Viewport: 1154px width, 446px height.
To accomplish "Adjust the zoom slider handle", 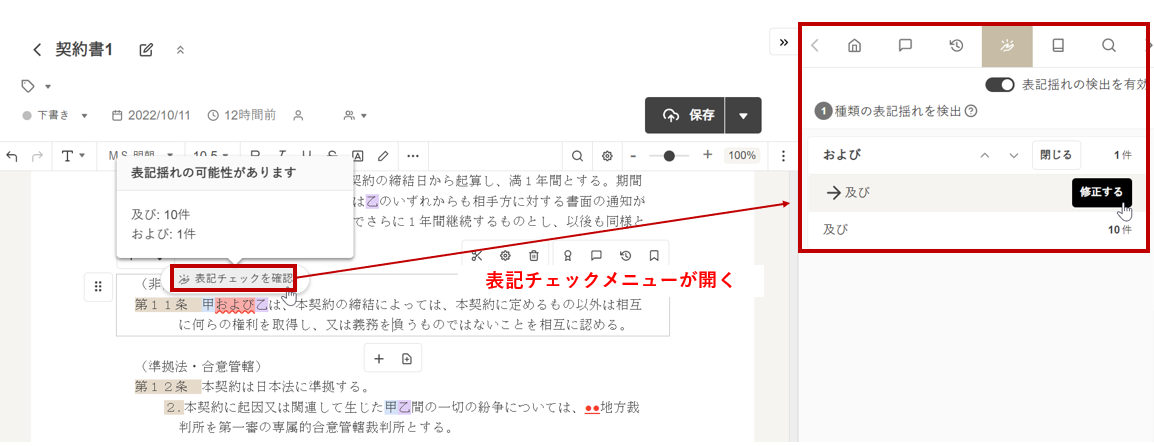I will click(x=669, y=156).
